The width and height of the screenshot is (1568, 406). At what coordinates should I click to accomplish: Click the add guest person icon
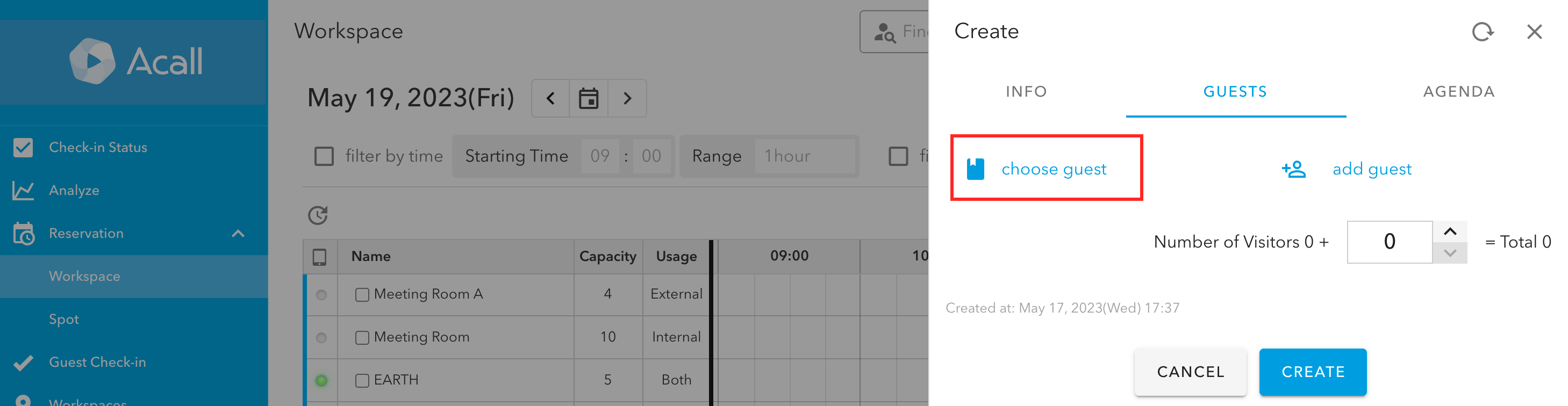click(1293, 169)
